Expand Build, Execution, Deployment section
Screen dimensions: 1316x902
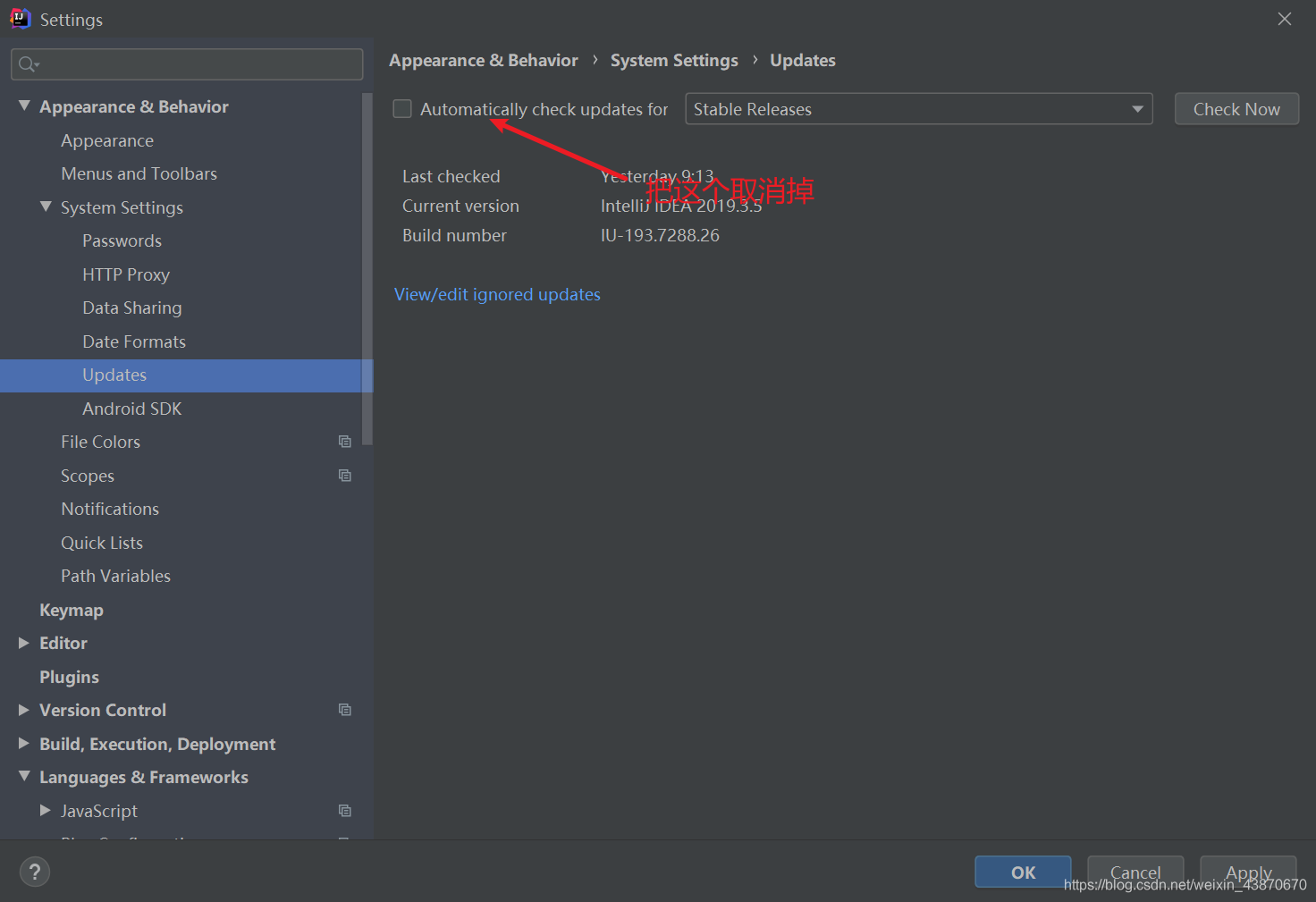pyautogui.click(x=24, y=744)
